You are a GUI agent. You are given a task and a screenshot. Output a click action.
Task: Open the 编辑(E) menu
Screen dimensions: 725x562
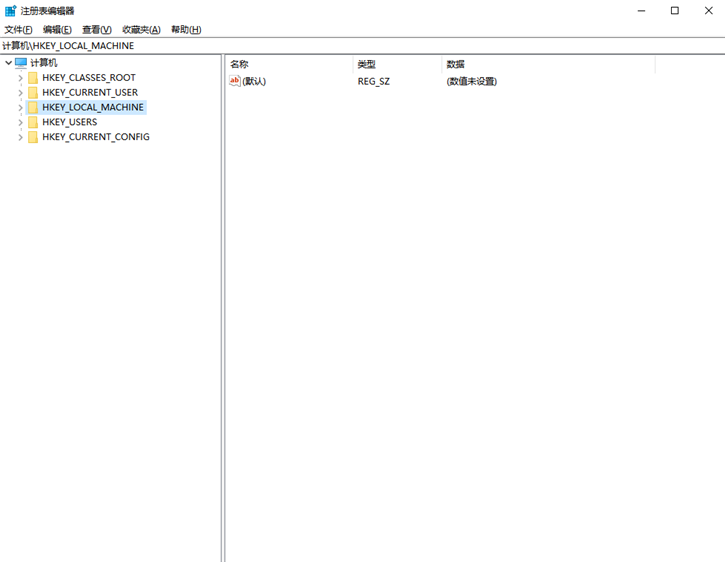coord(57,30)
